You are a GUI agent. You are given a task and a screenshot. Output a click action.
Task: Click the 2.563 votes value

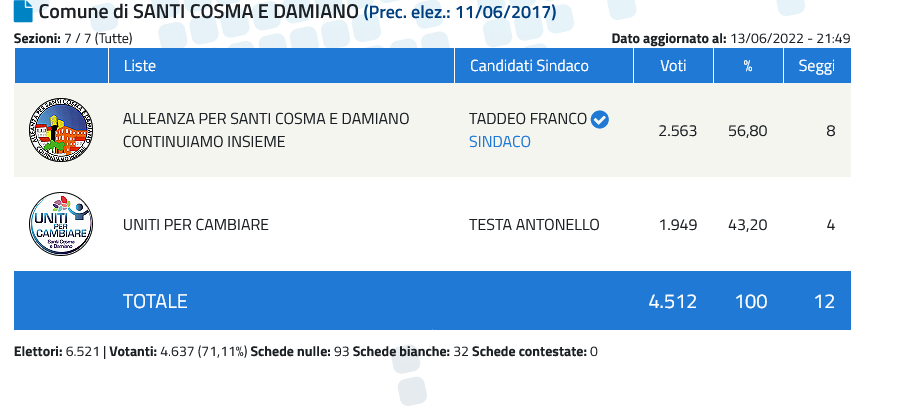(677, 131)
